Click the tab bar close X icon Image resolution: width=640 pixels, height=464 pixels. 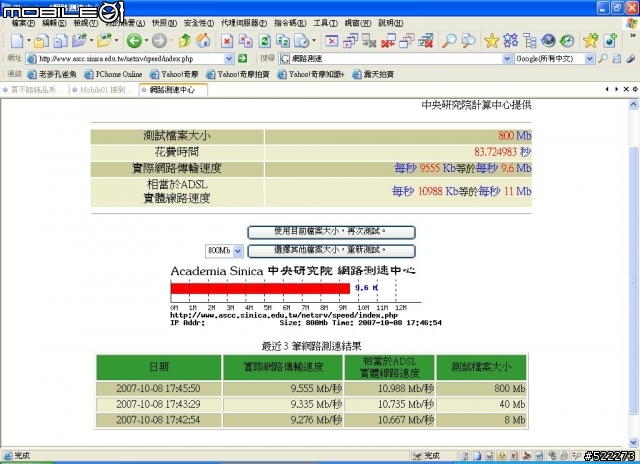point(626,89)
